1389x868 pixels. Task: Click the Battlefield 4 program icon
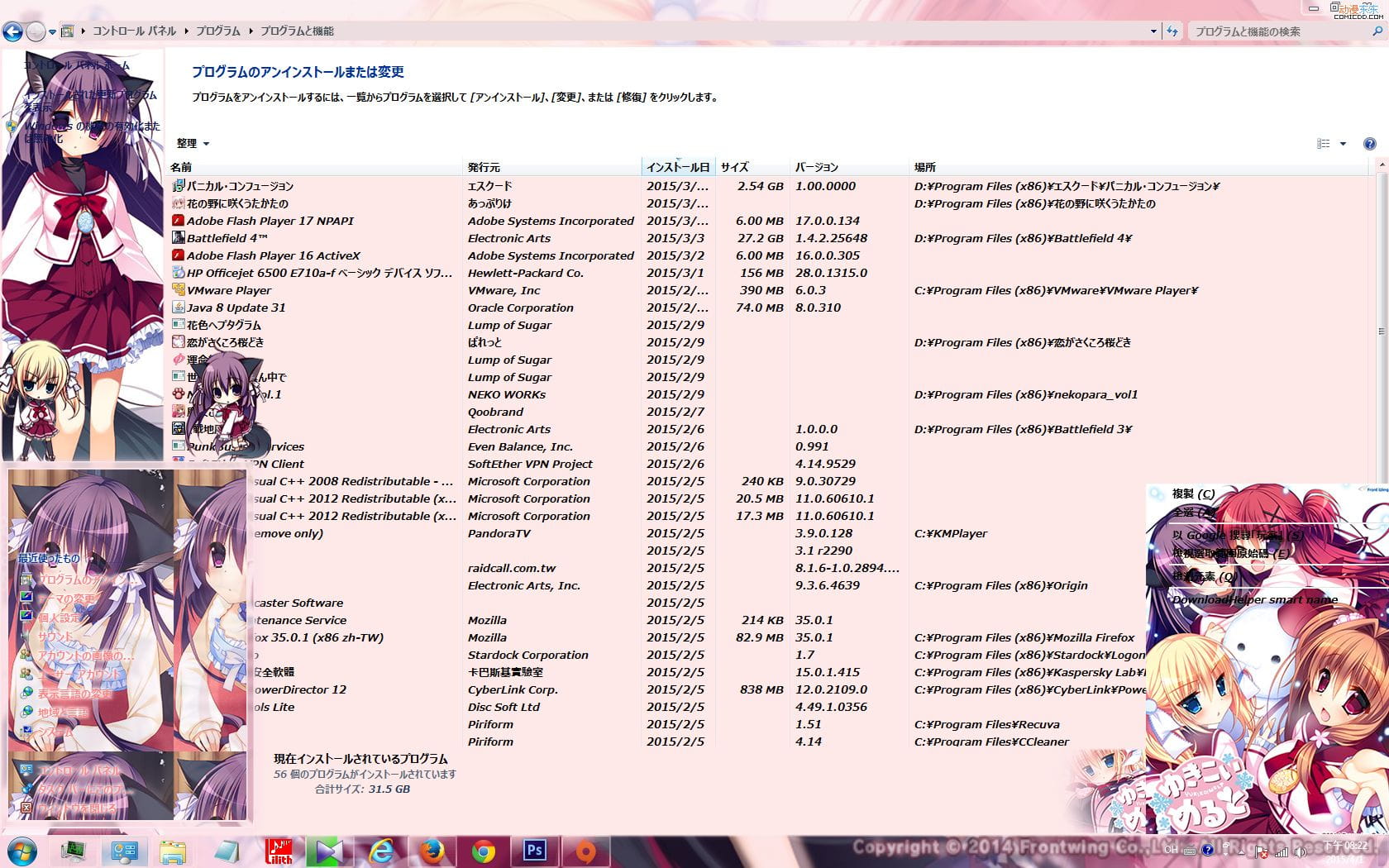pyautogui.click(x=178, y=238)
